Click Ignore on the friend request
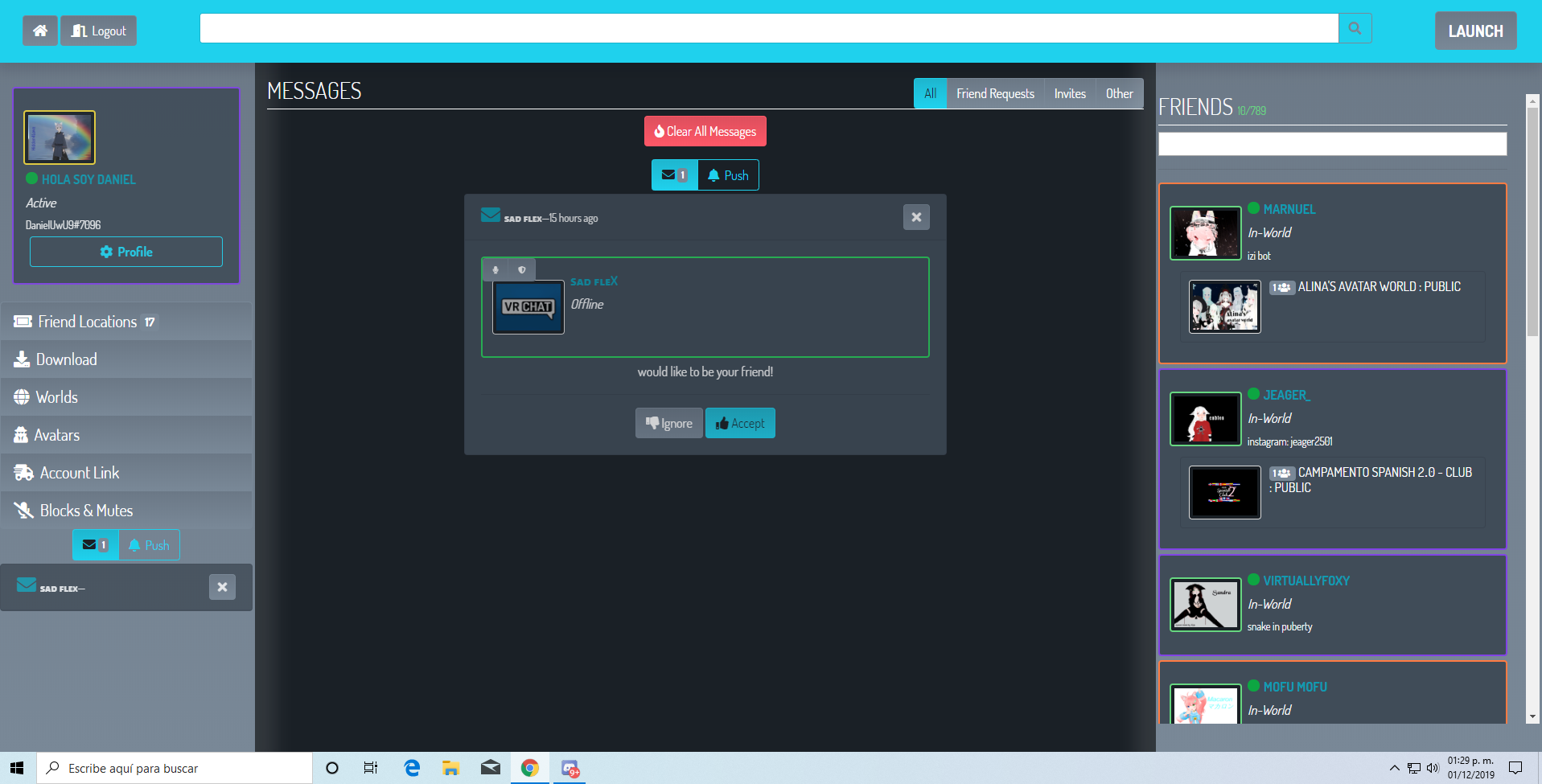The image size is (1542, 784). coord(669,423)
